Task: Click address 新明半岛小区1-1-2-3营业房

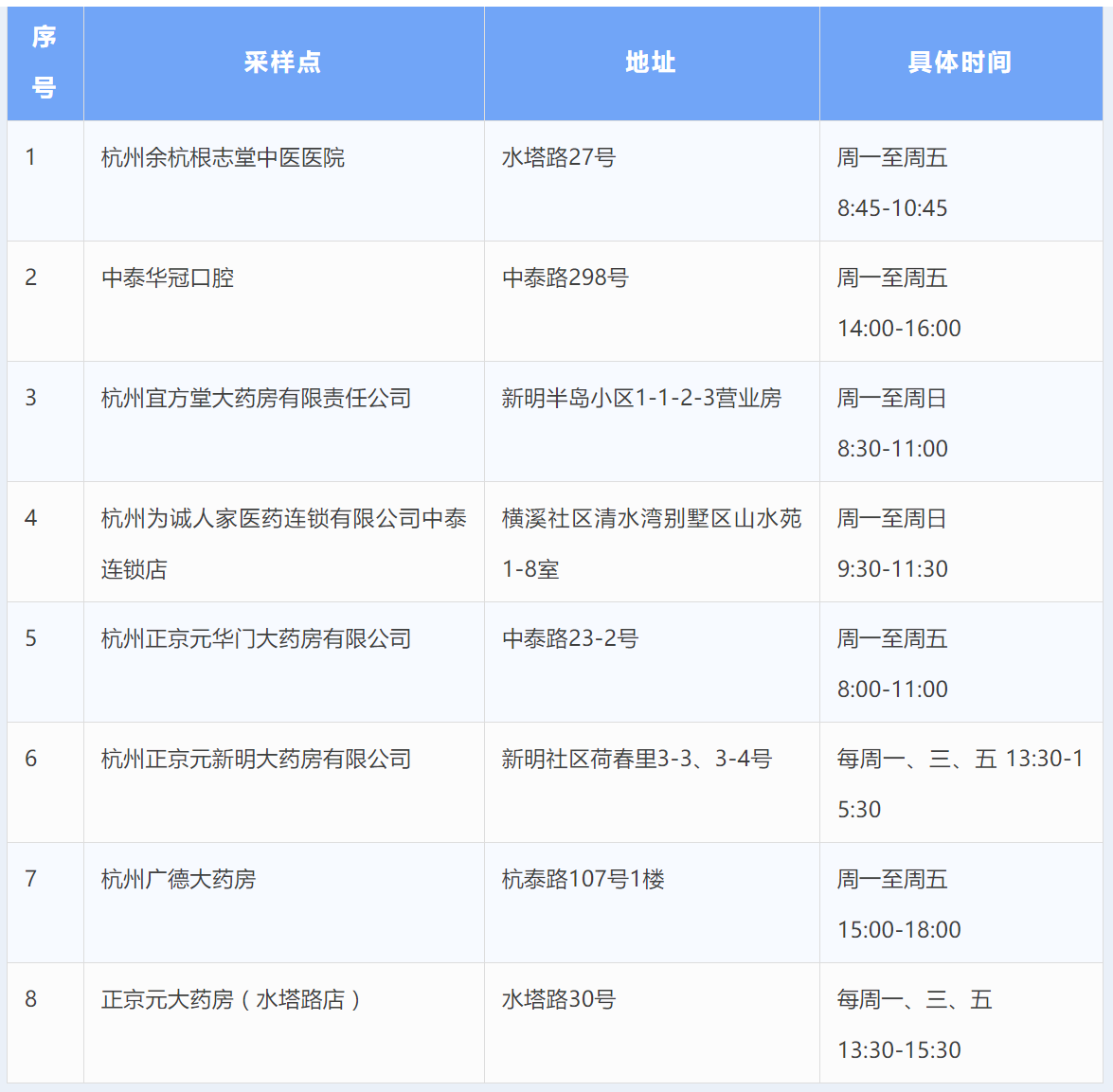Action: click(641, 398)
